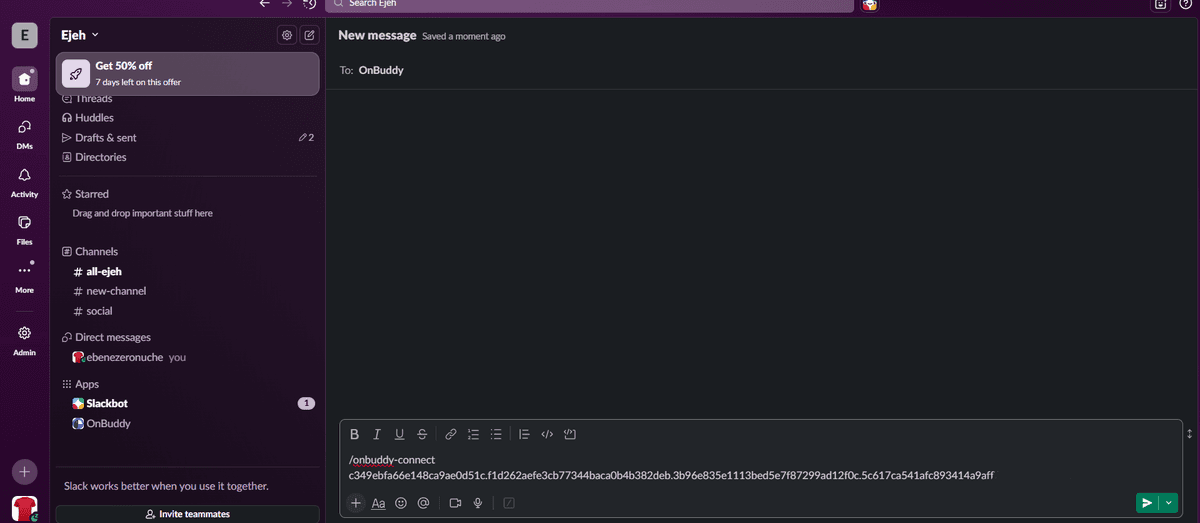Click the Slackbot unread badge showing 1
This screenshot has height=523, width=1200.
tap(307, 404)
